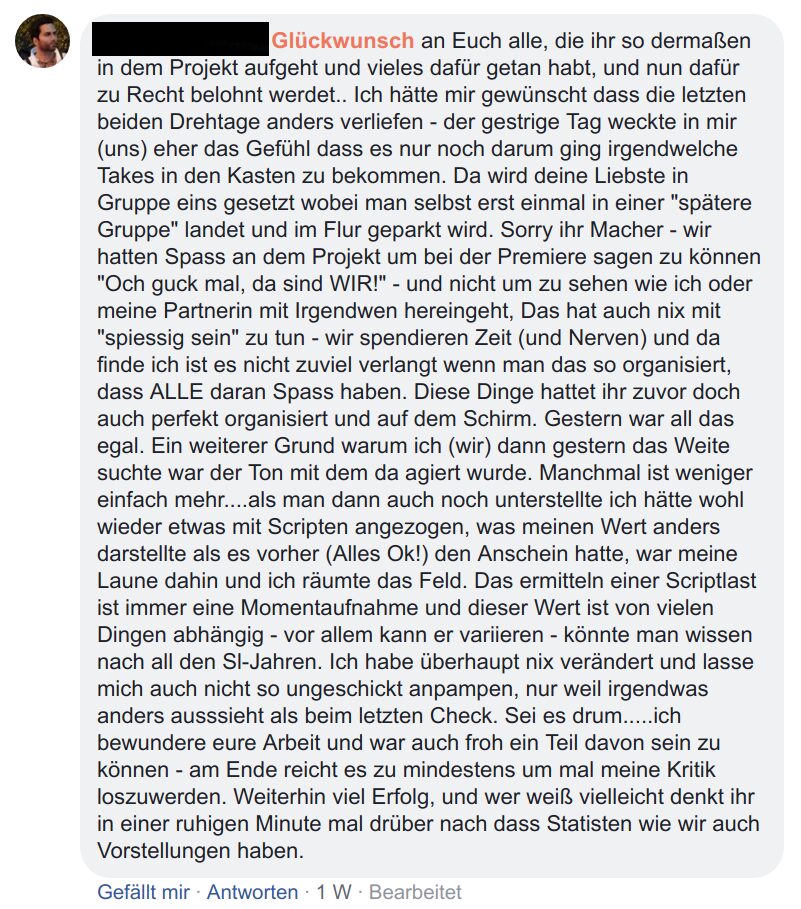Click the highlighted Glückwunsch word
Screen dimensions: 801x909
click(343, 41)
